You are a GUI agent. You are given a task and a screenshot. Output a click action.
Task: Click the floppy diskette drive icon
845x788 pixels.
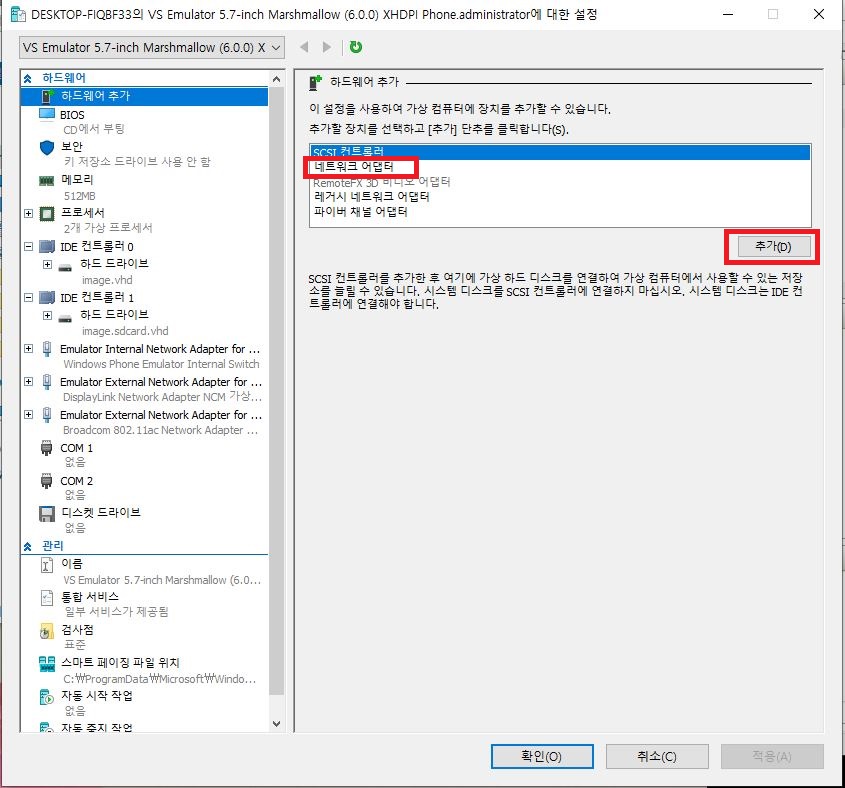point(47,514)
